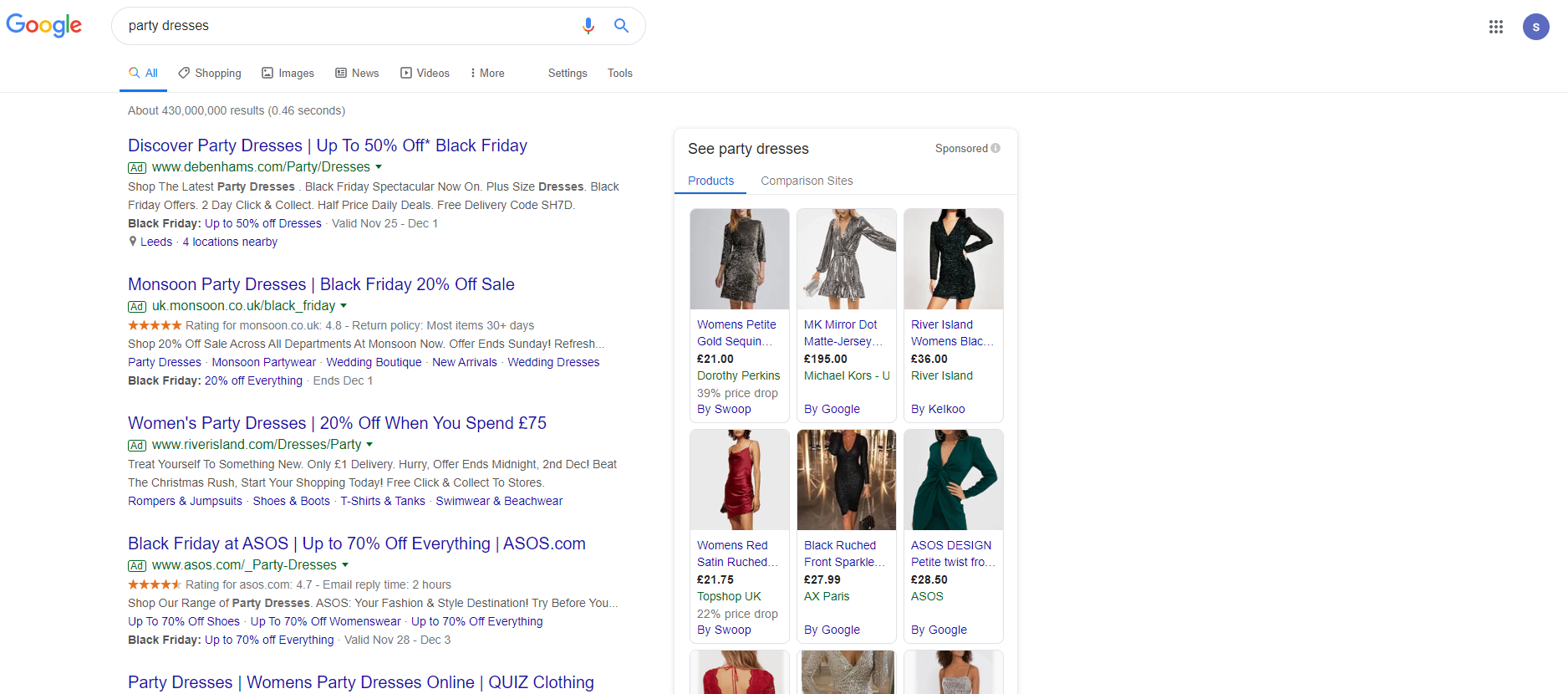
Task: Open Up To 70% Off Womenswear sitelink
Action: [326, 621]
